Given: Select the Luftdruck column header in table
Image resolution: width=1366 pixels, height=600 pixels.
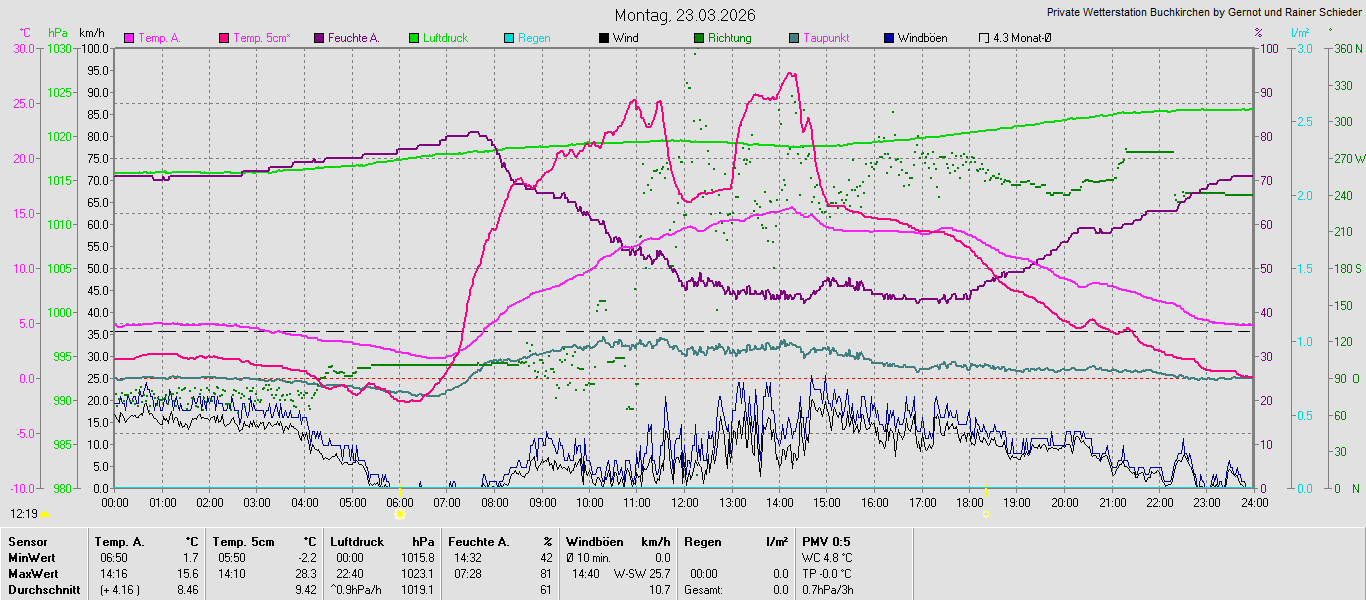Looking at the screenshot, I should coord(357,542).
